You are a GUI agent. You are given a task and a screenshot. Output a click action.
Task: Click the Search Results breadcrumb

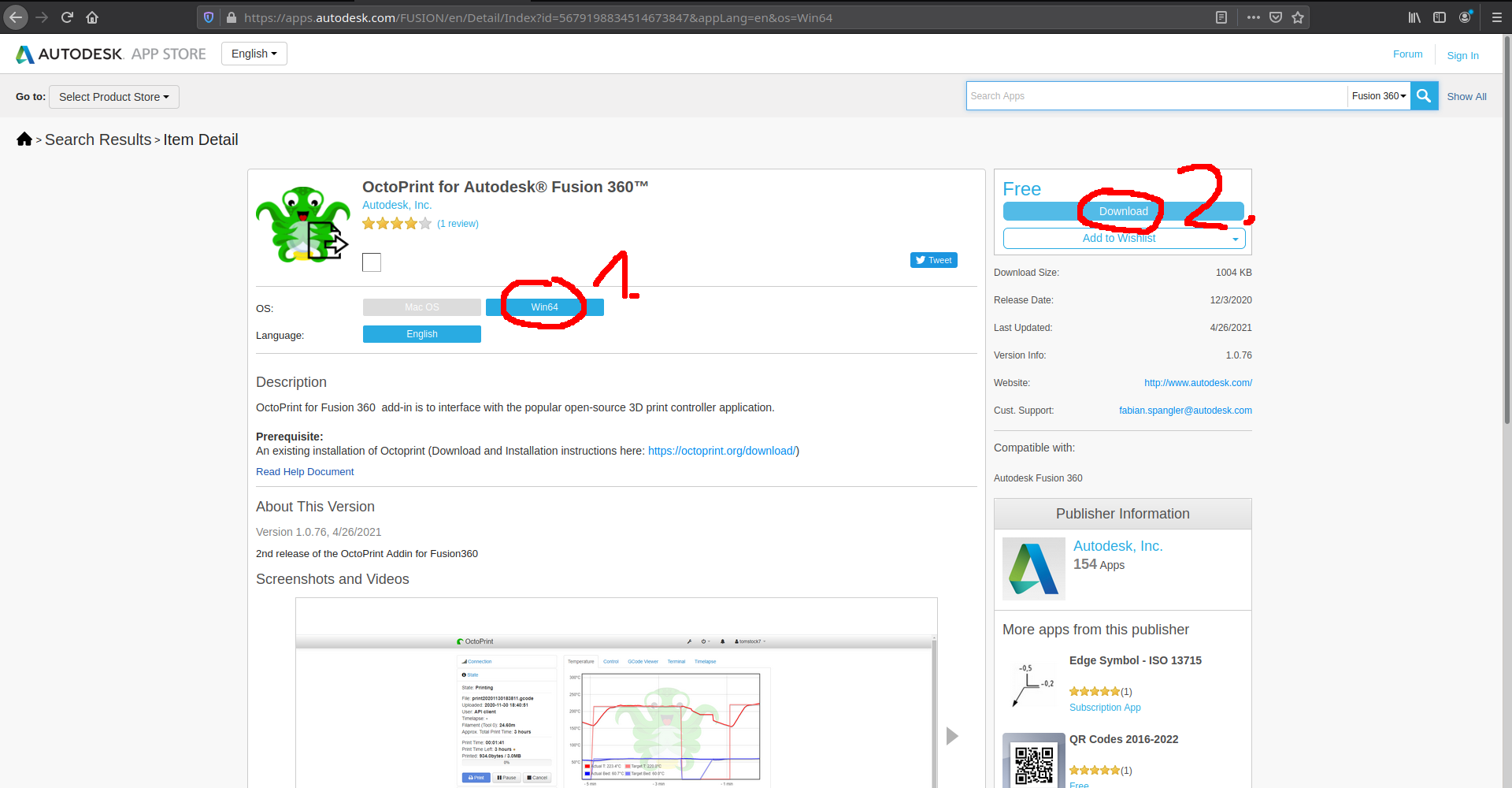[x=98, y=139]
